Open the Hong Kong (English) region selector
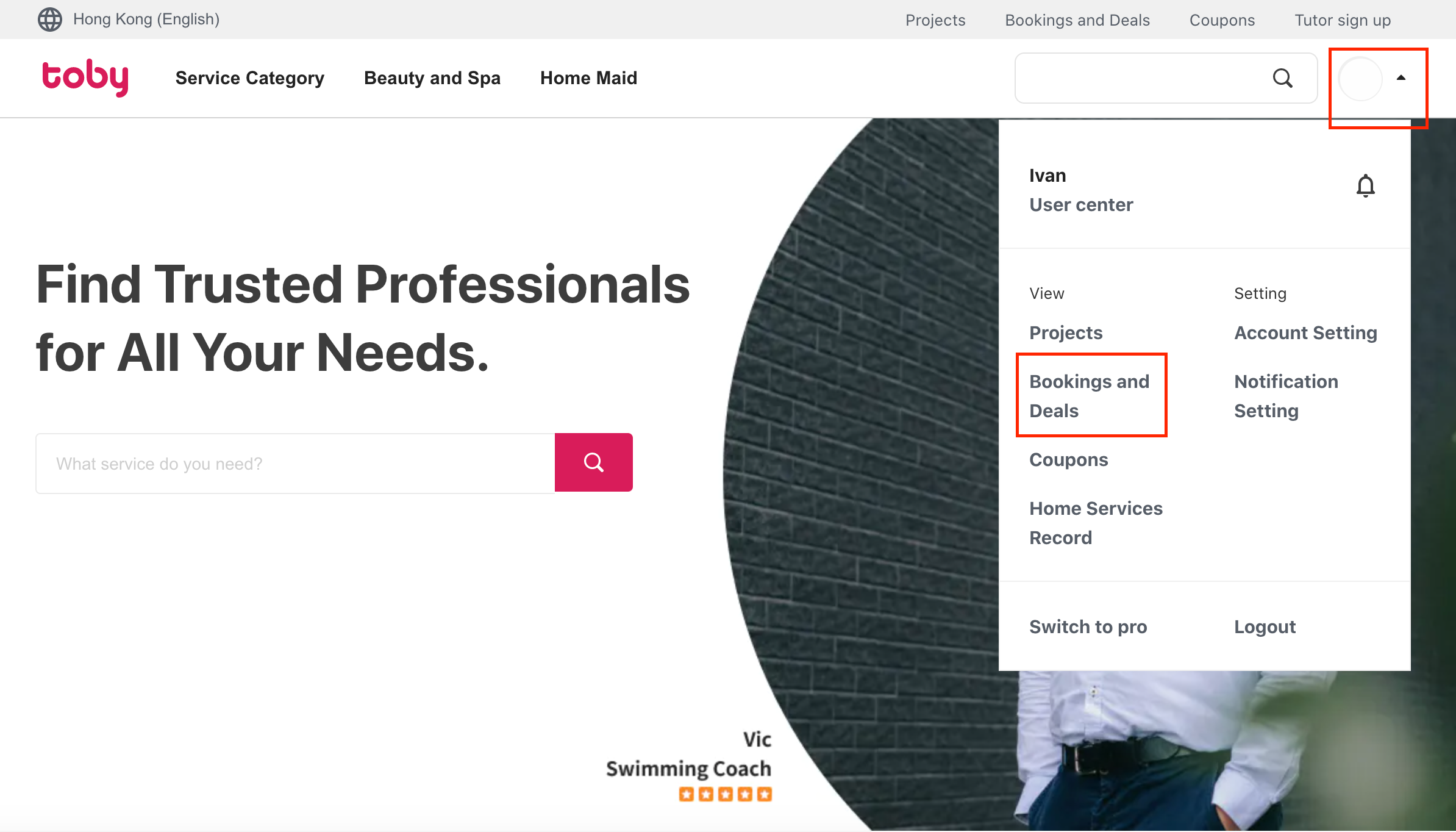The width and height of the screenshot is (1456, 832). point(146,20)
